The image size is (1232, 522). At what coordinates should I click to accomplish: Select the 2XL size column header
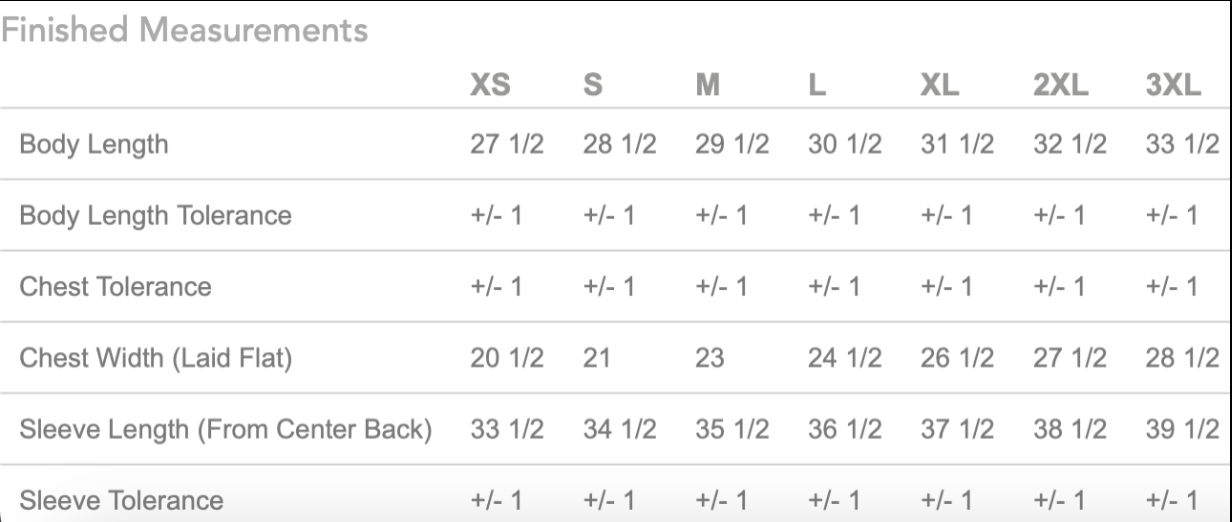click(x=1061, y=86)
